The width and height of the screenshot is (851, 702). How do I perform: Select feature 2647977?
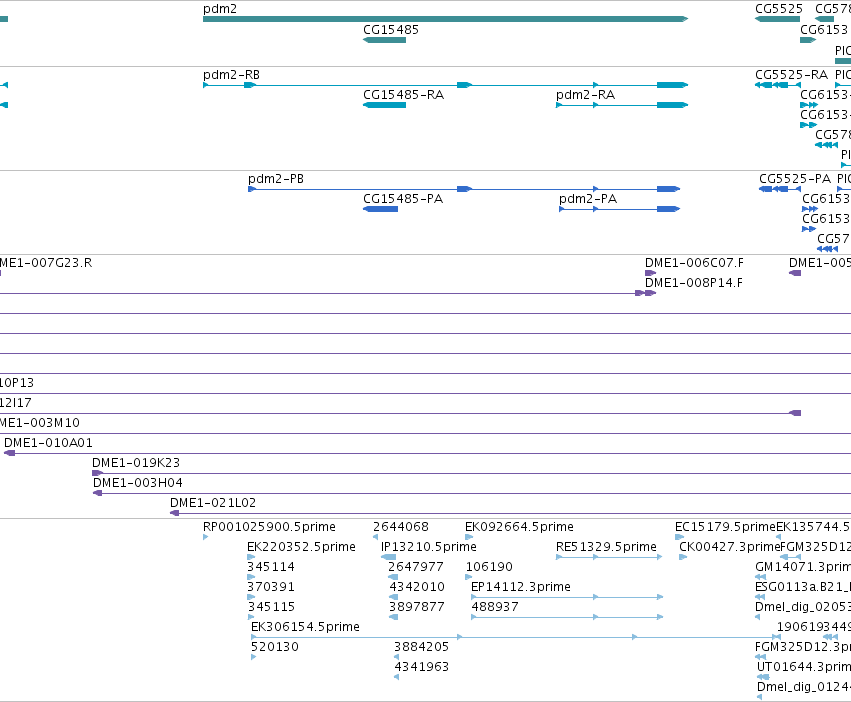tap(416, 567)
